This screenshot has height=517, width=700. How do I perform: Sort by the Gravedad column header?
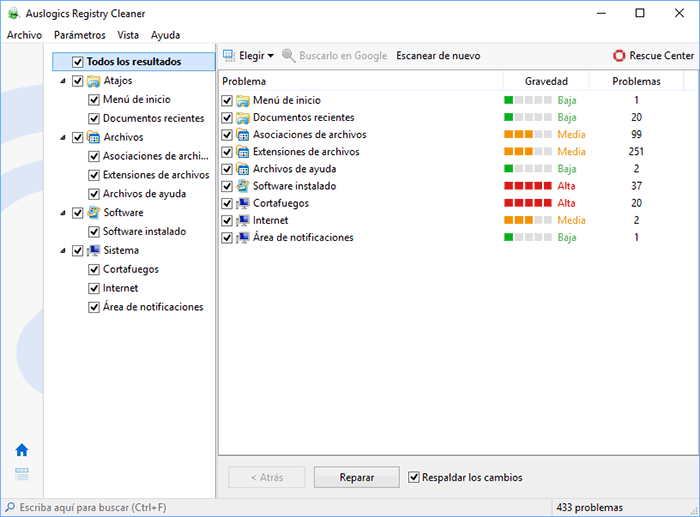(546, 81)
